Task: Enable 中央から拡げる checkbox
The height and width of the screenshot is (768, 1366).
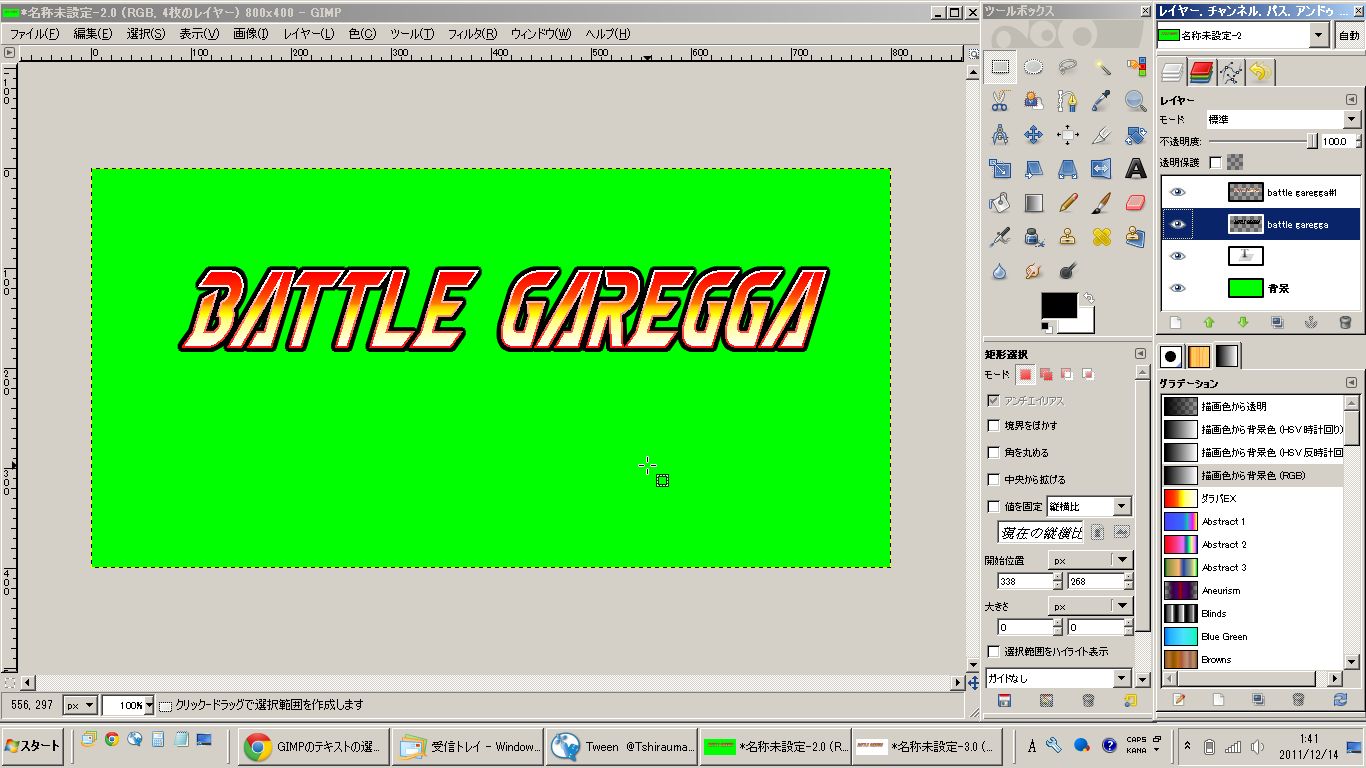Action: (993, 479)
